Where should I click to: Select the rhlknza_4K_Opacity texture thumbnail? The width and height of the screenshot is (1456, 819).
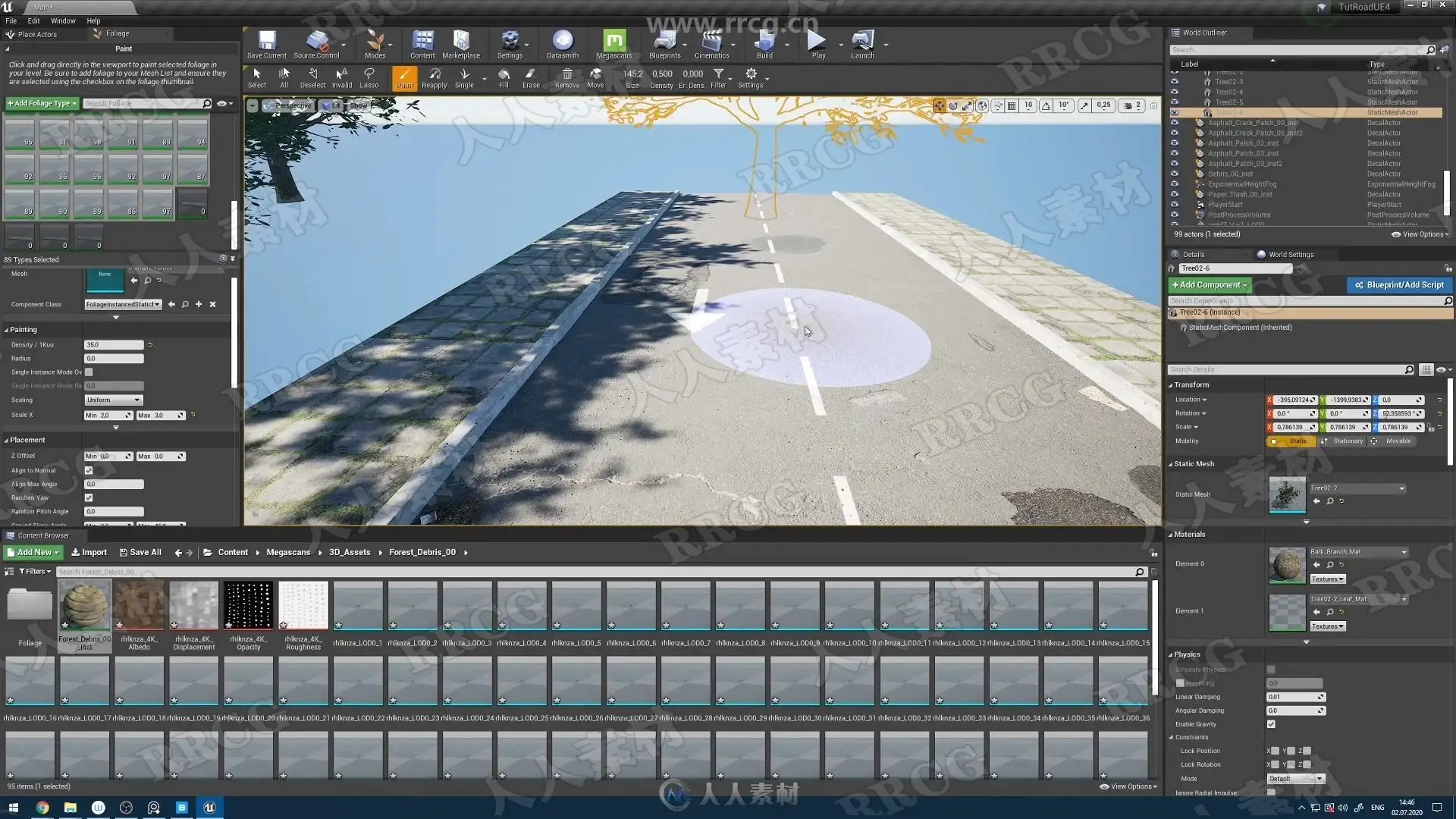pos(248,607)
